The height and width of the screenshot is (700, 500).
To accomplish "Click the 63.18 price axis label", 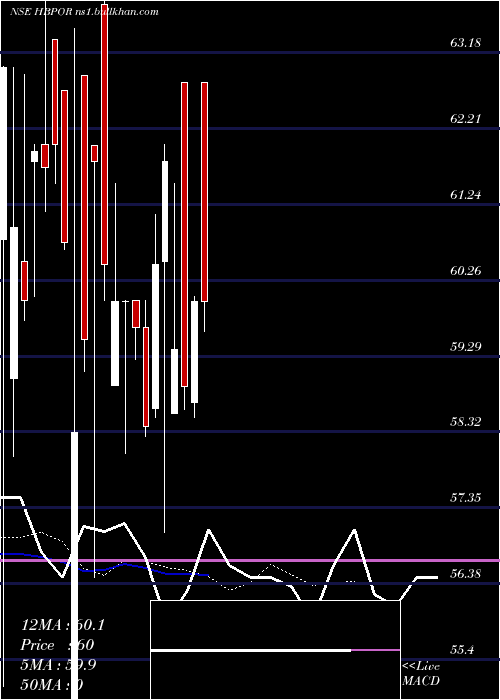I will [466, 43].
